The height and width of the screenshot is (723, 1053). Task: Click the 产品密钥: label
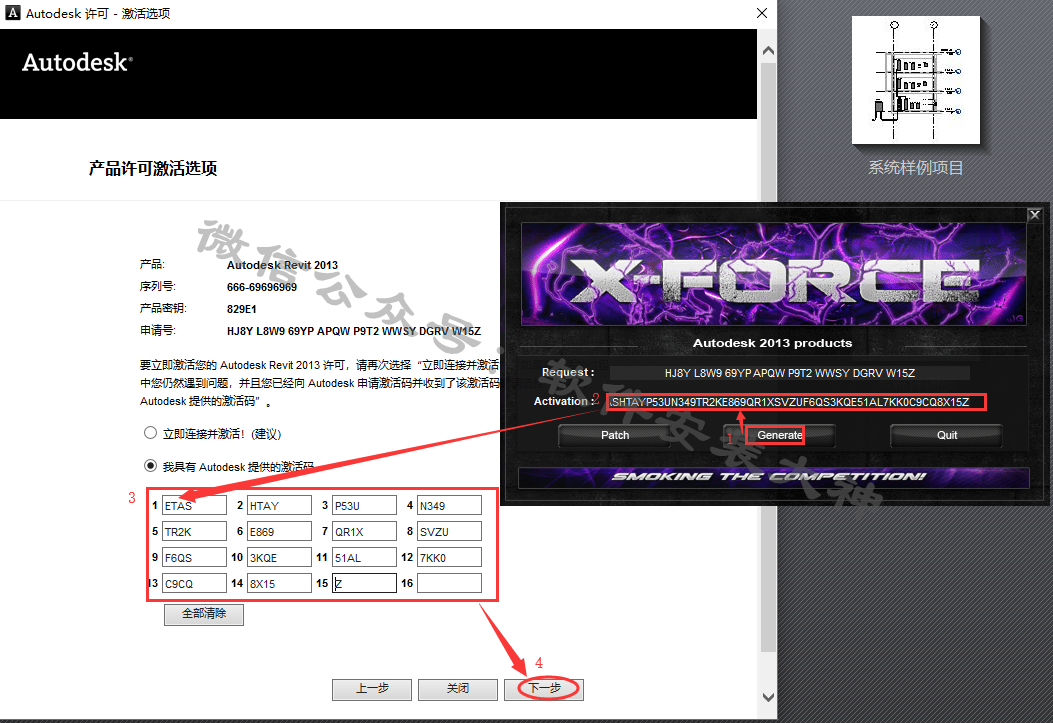click(163, 308)
